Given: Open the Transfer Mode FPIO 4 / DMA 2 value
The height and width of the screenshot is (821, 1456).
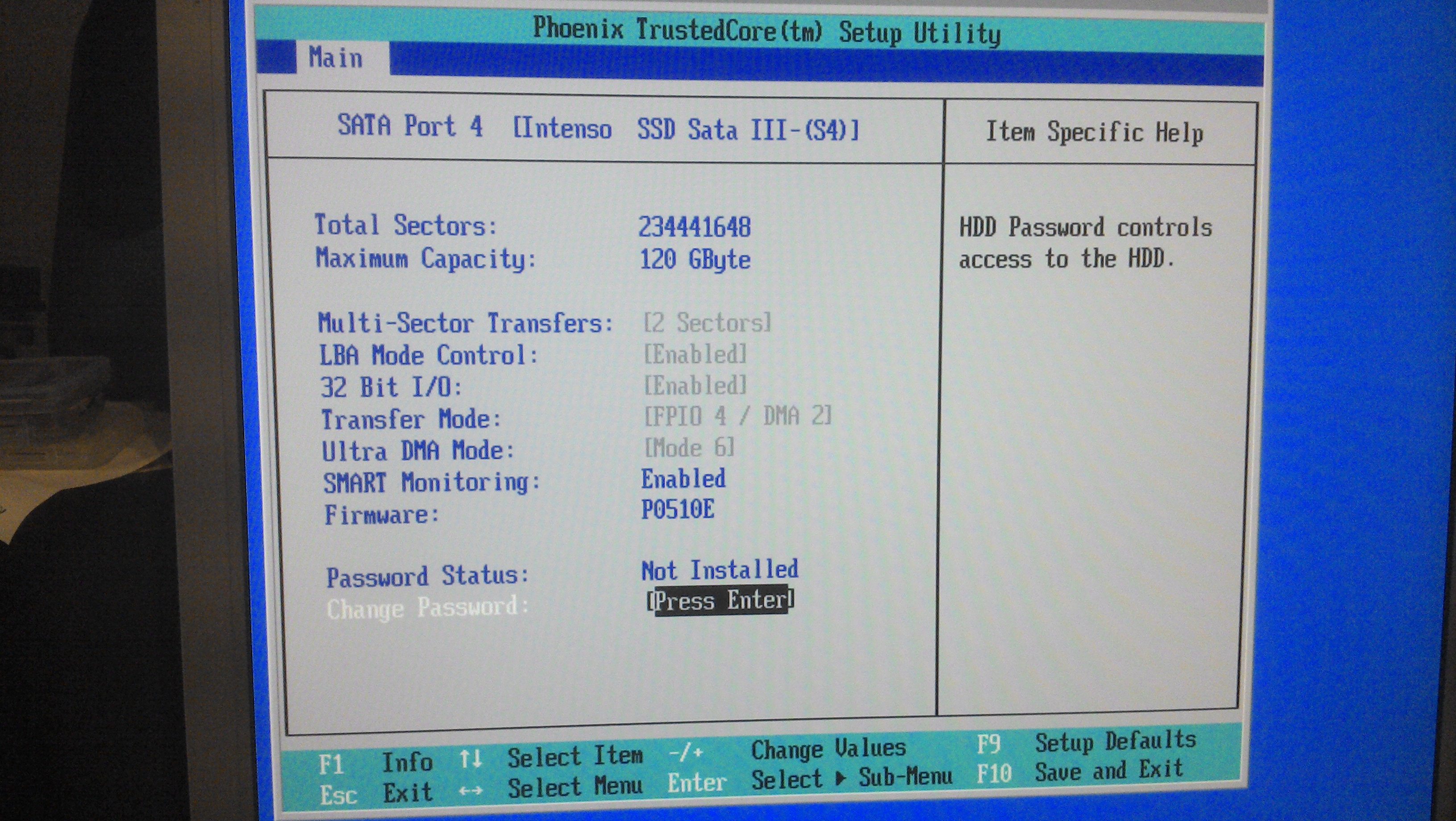Looking at the screenshot, I should click(738, 417).
